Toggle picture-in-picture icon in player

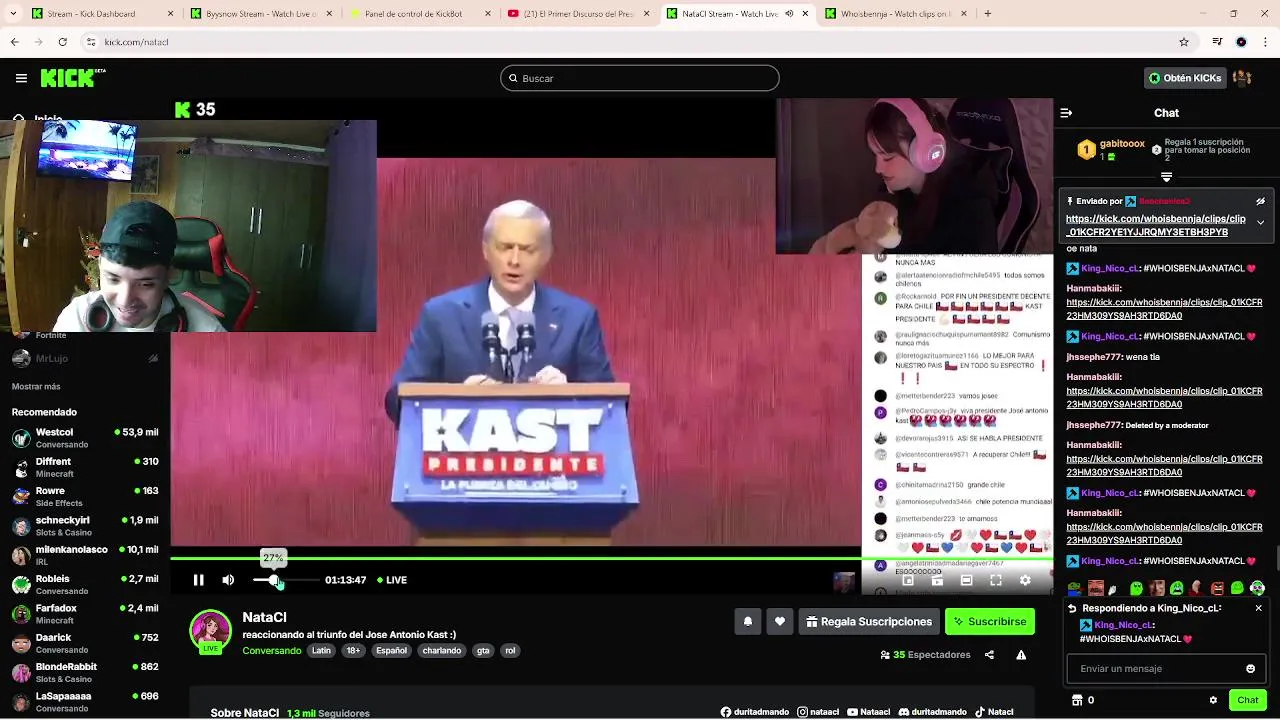tap(908, 580)
